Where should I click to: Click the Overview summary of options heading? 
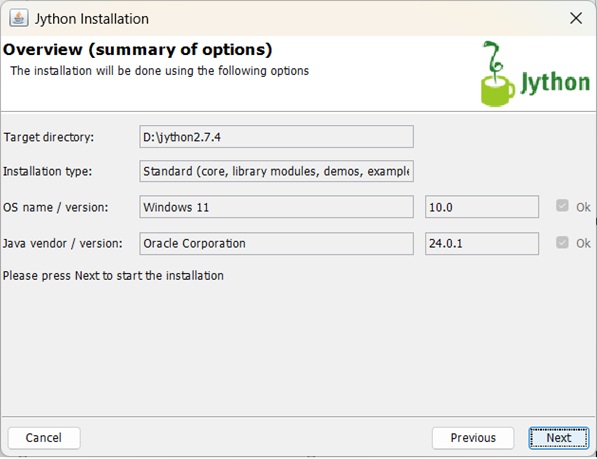[x=137, y=50]
